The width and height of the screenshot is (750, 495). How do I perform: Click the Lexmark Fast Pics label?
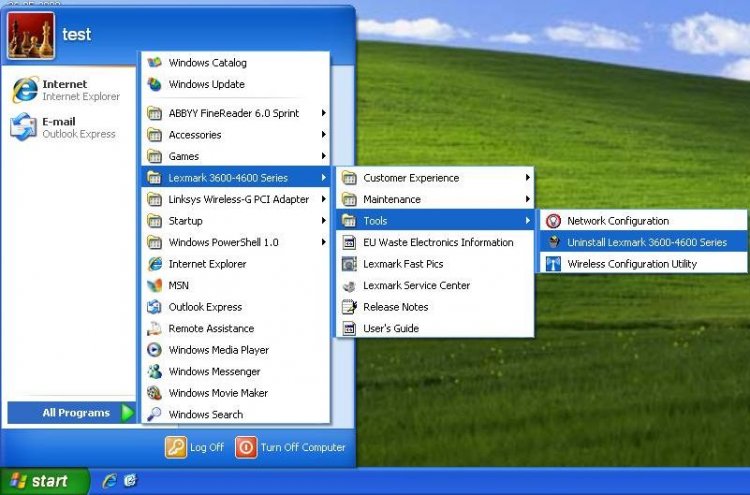[403, 264]
